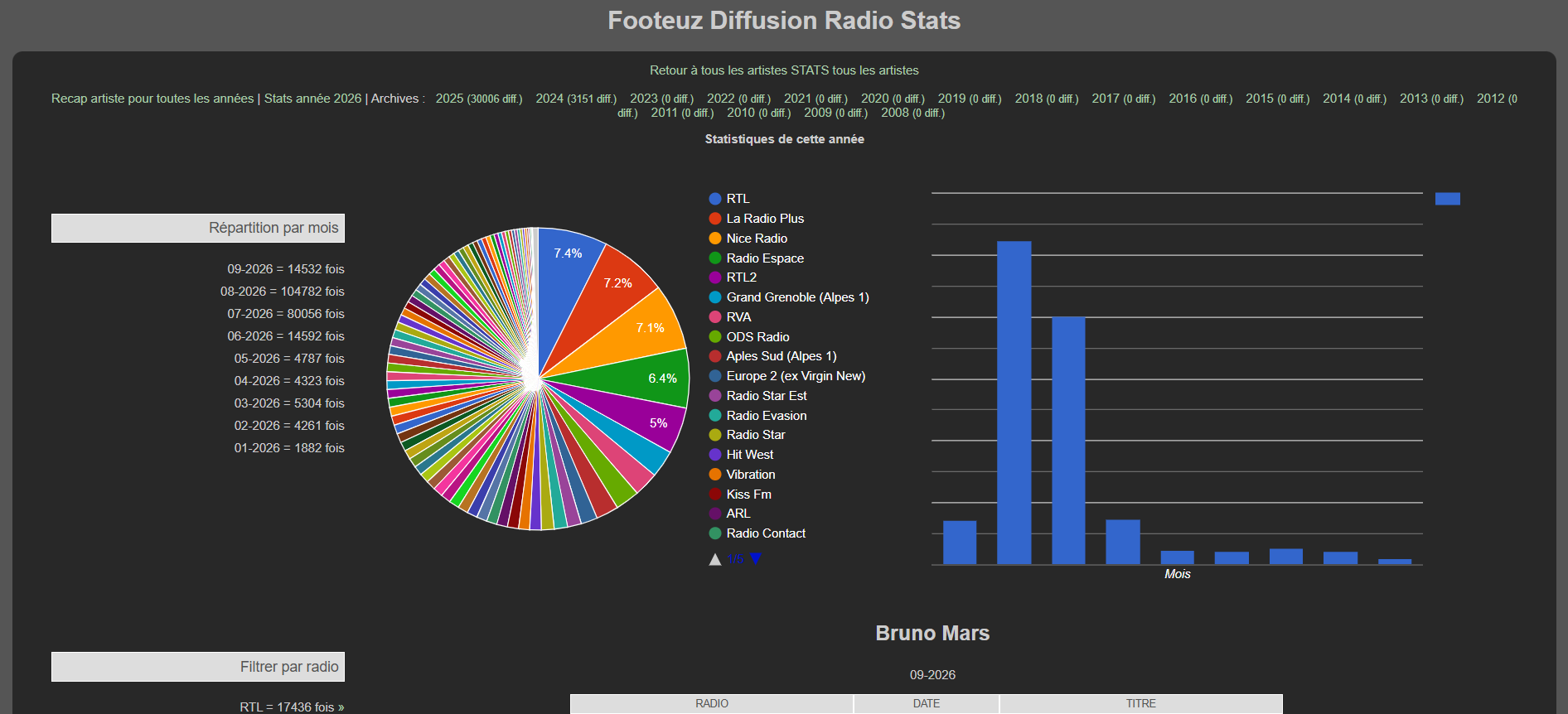
Task: Click Retour à tous les artistes link
Action: 719,70
